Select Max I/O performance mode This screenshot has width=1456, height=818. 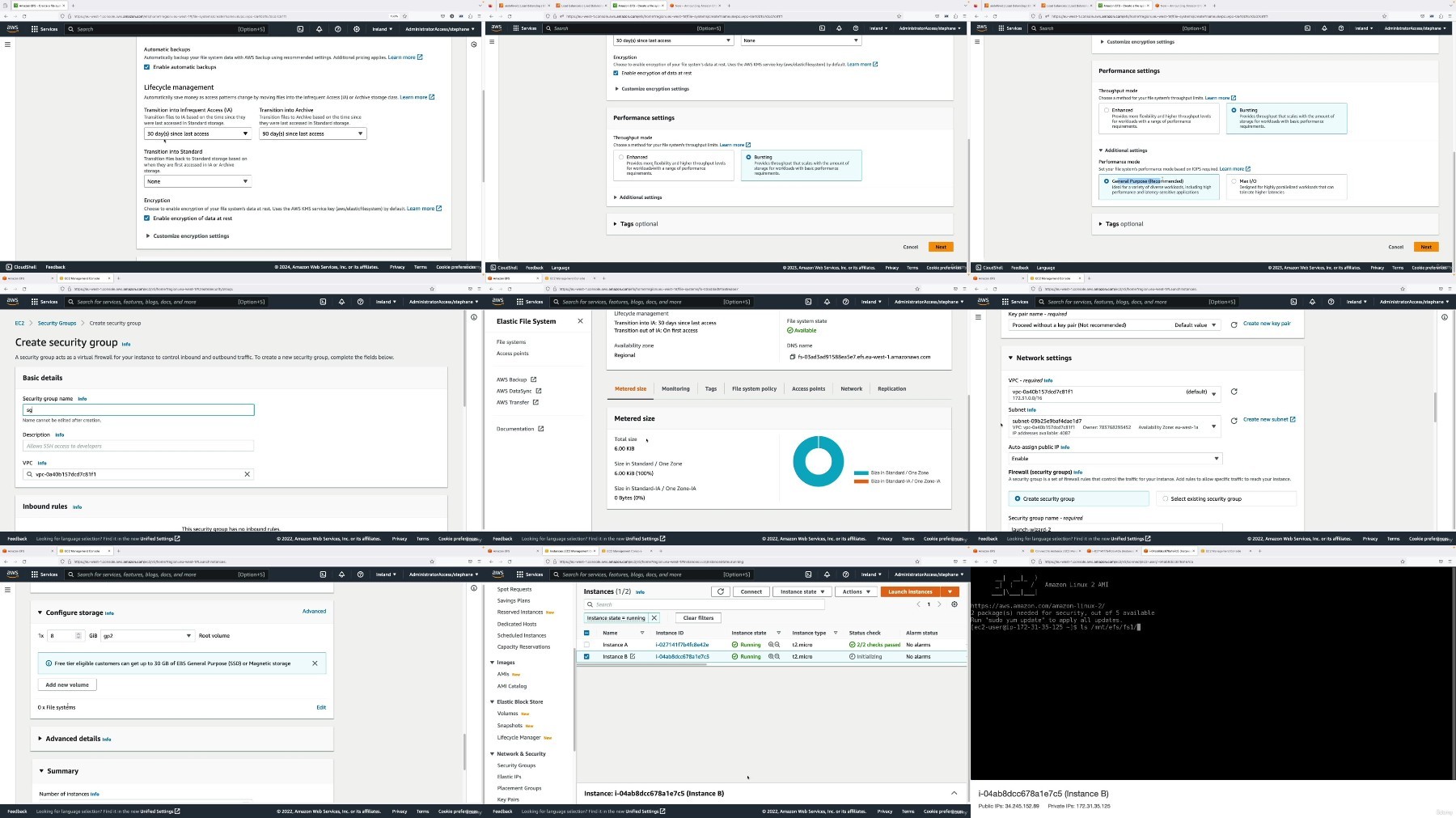1234,181
